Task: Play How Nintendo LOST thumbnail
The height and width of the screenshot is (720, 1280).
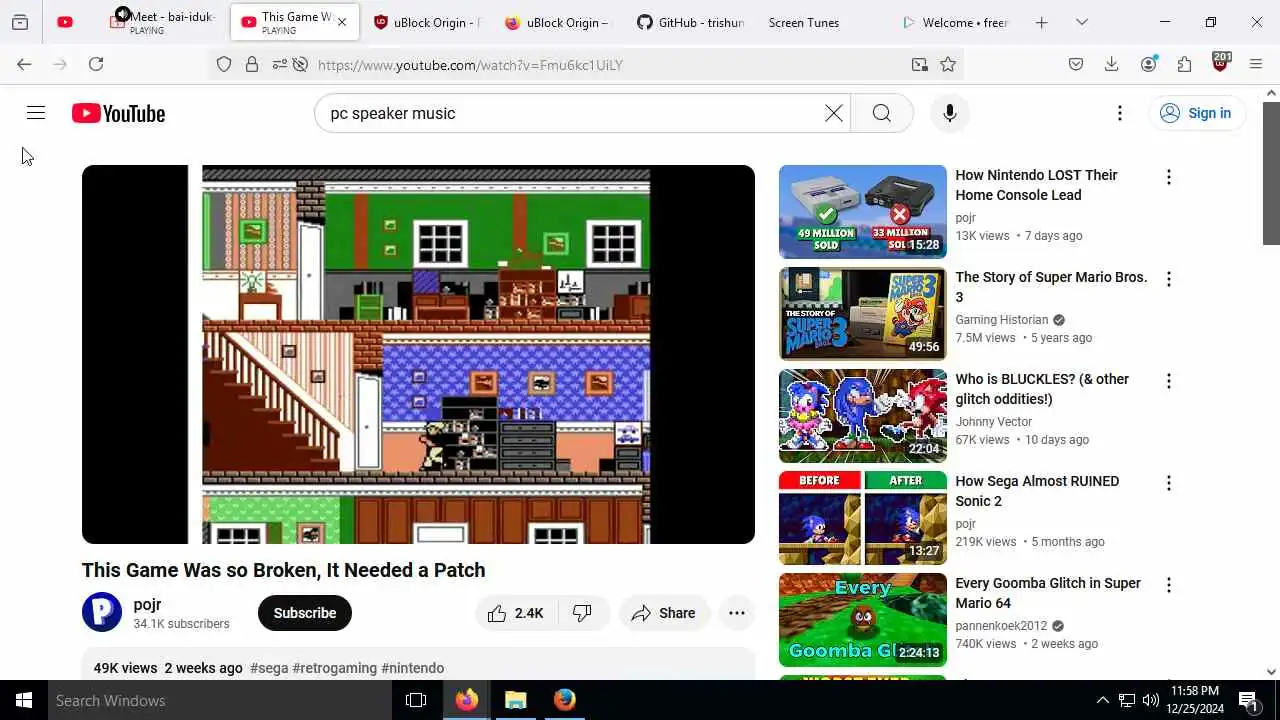Action: (x=863, y=212)
